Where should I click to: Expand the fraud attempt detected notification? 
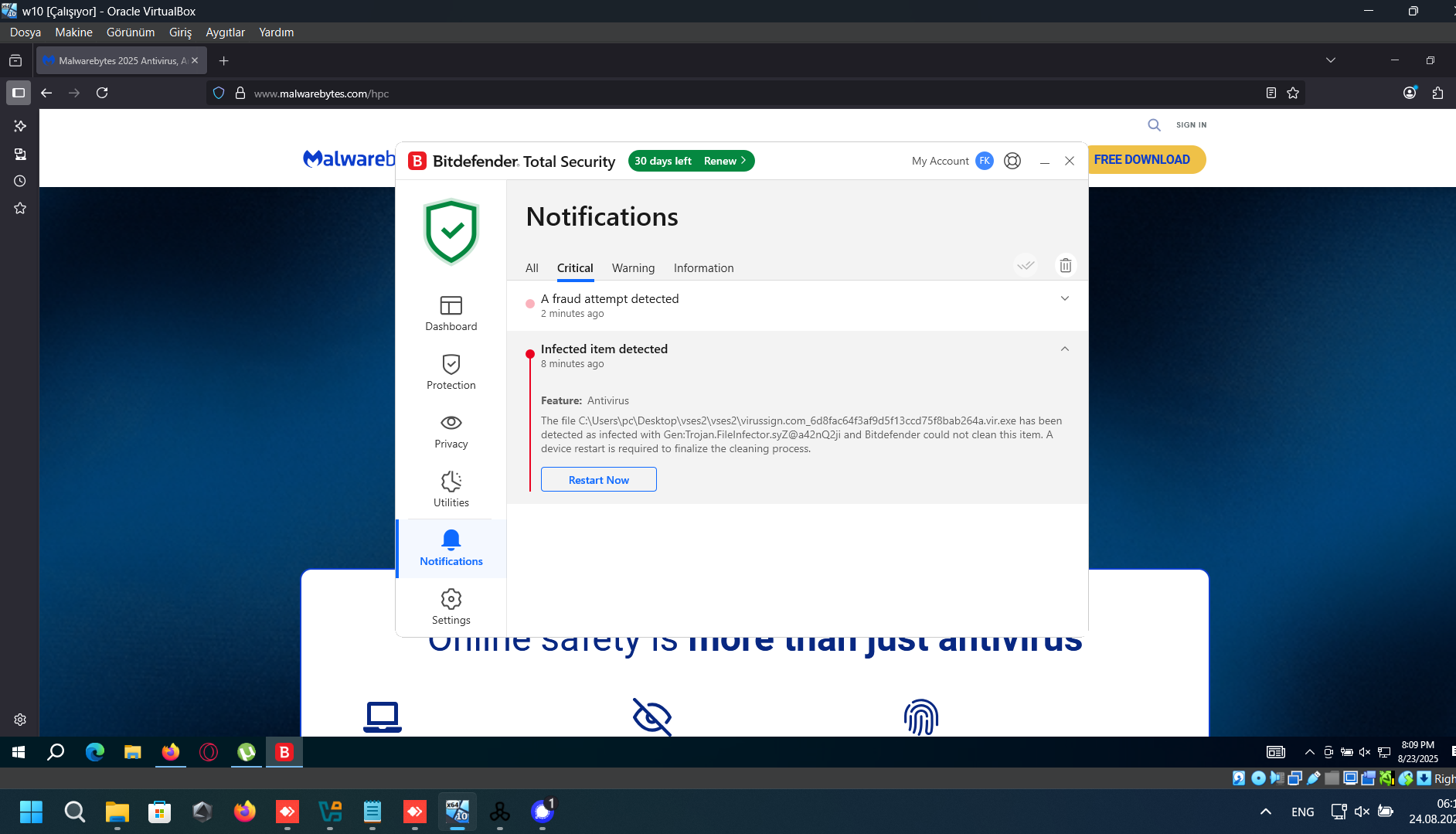pos(1064,298)
